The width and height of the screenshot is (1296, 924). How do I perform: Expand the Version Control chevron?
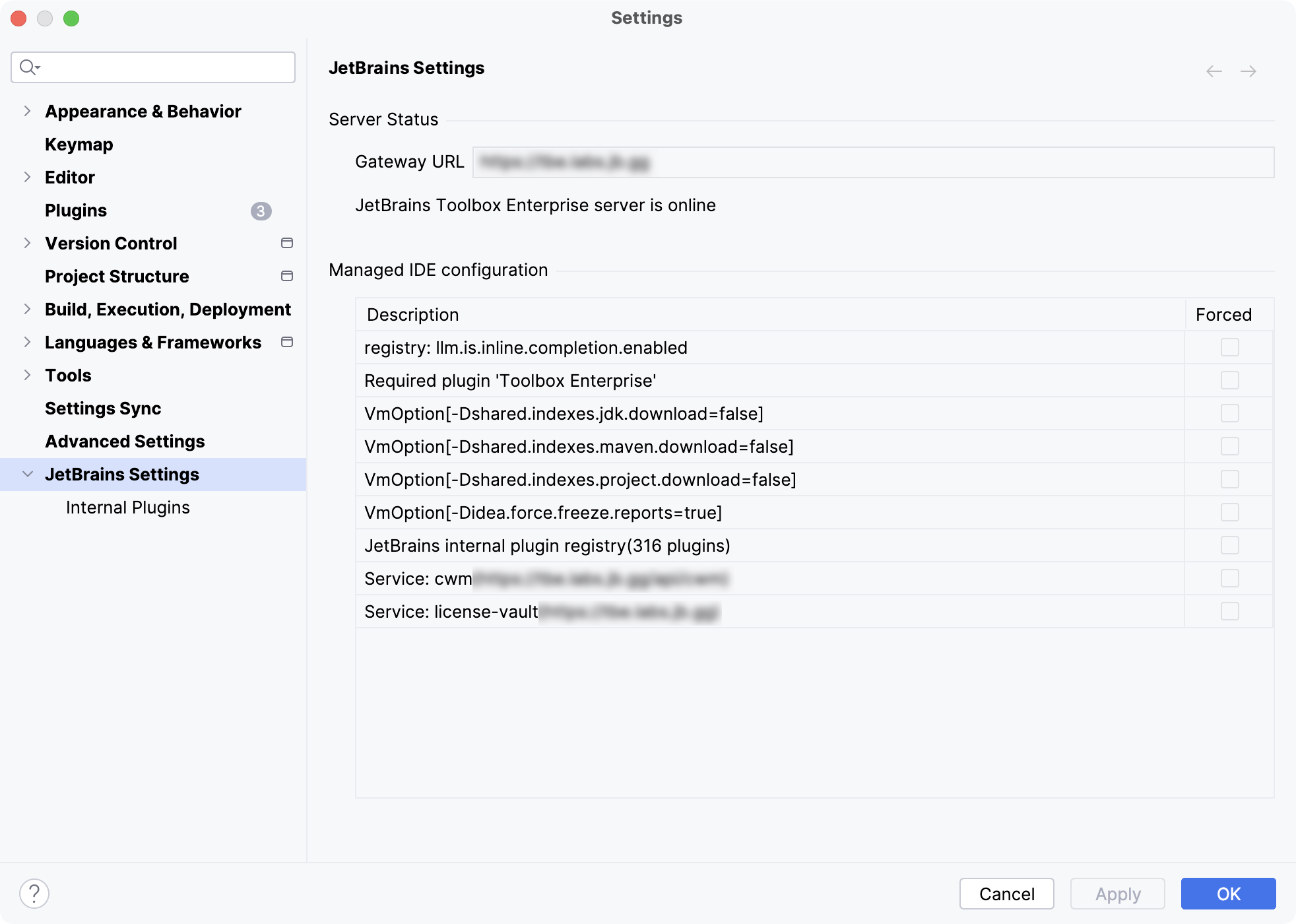click(x=27, y=243)
